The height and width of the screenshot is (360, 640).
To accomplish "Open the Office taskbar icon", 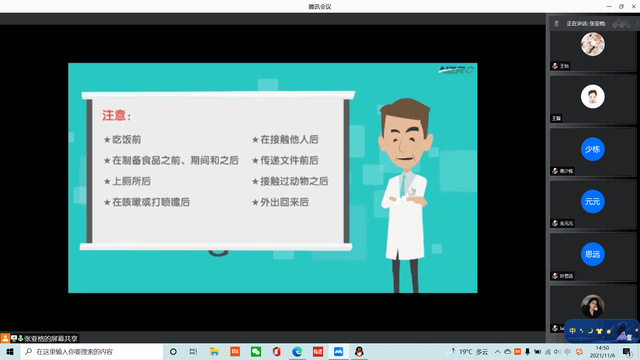I will click(x=276, y=351).
